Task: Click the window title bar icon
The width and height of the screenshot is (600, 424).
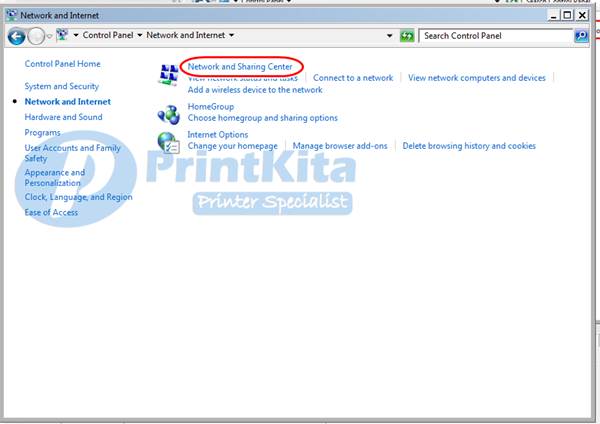Action: click(11, 15)
